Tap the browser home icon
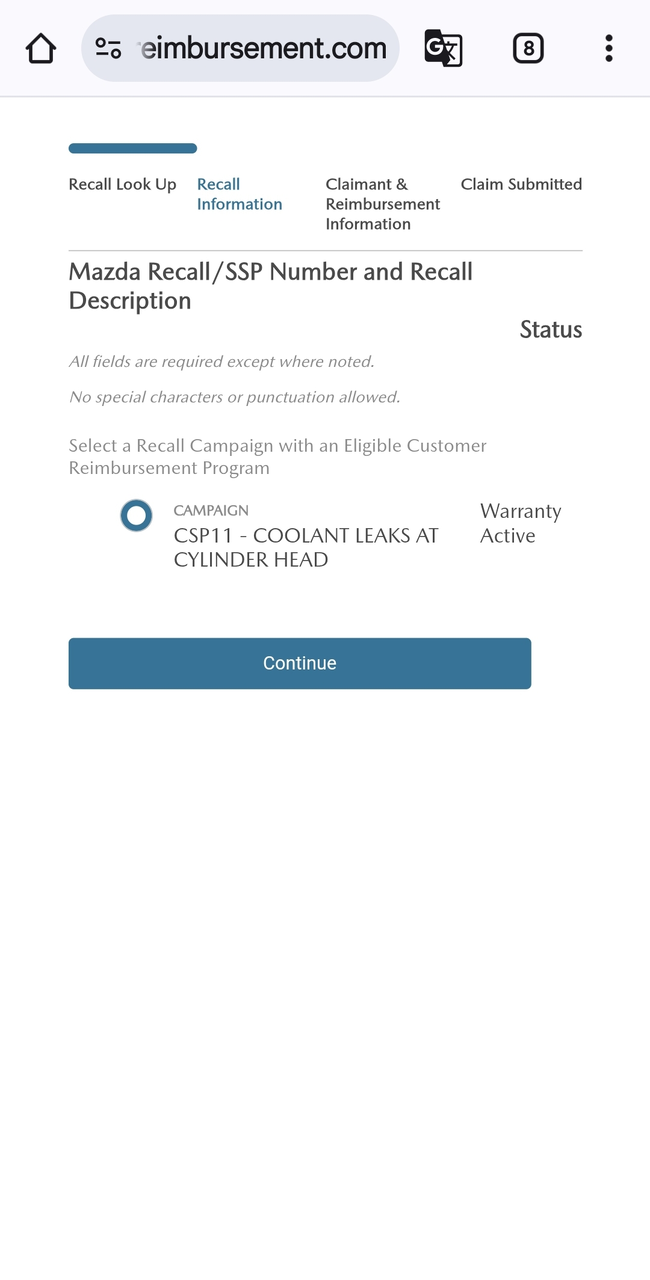 (41, 48)
